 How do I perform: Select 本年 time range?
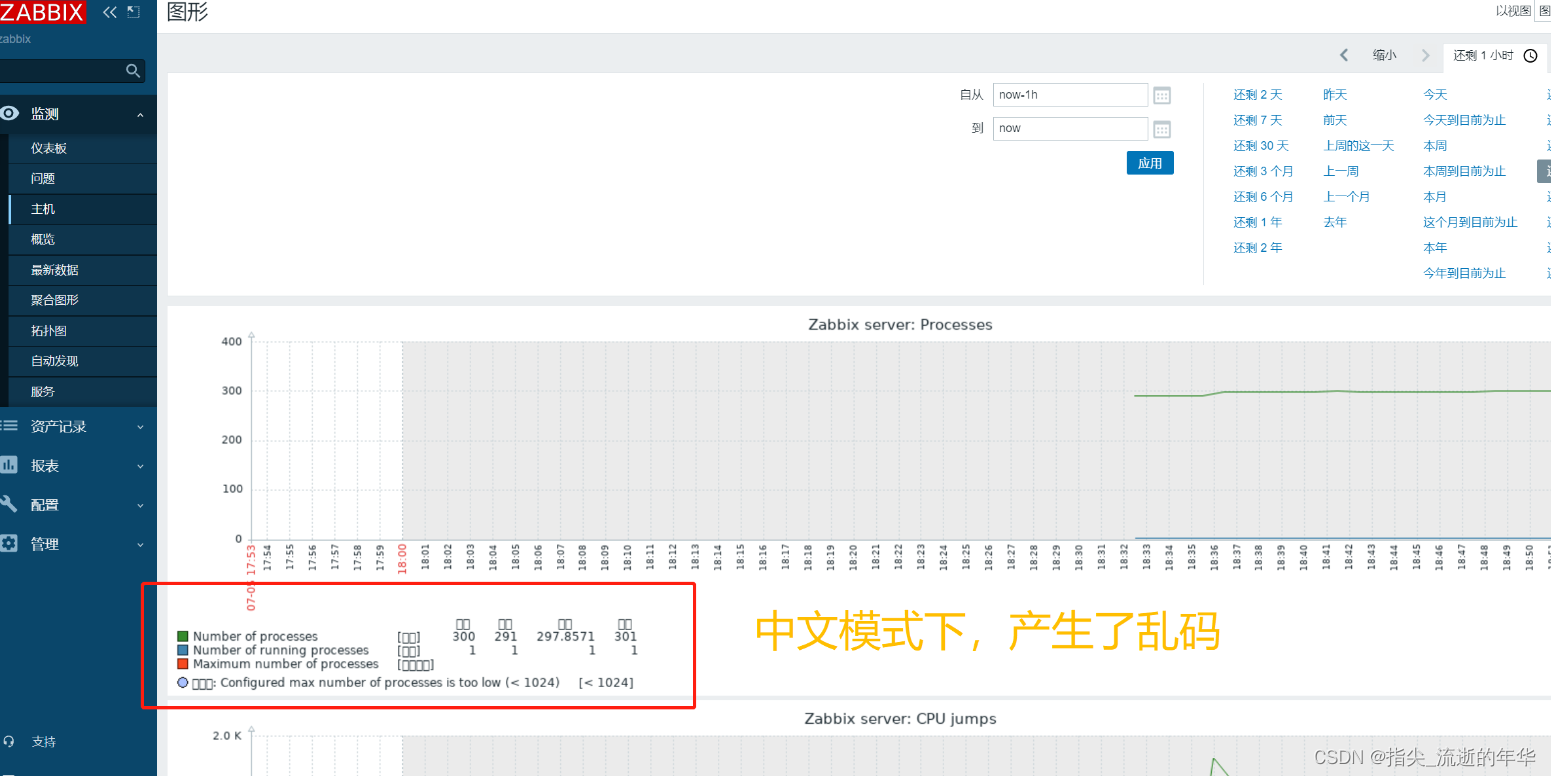(1436, 248)
